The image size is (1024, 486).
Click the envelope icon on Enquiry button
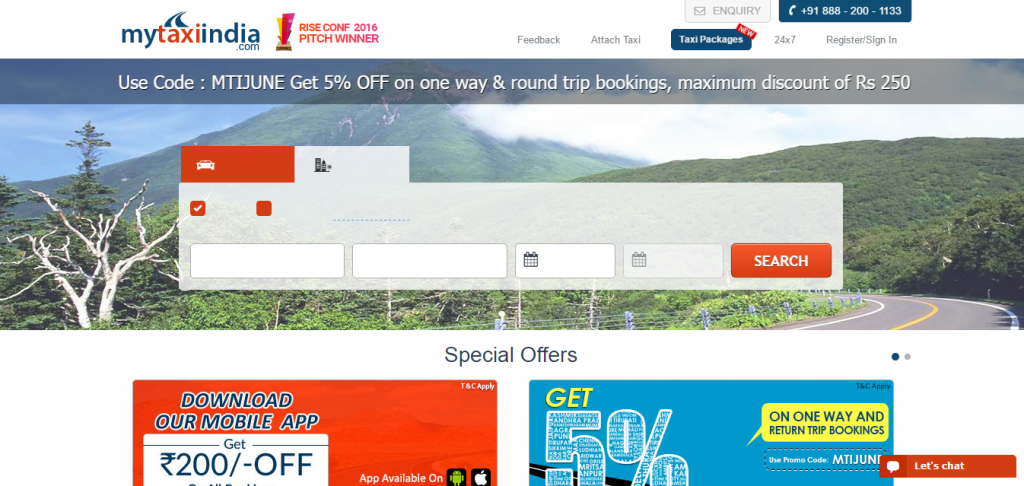[699, 11]
